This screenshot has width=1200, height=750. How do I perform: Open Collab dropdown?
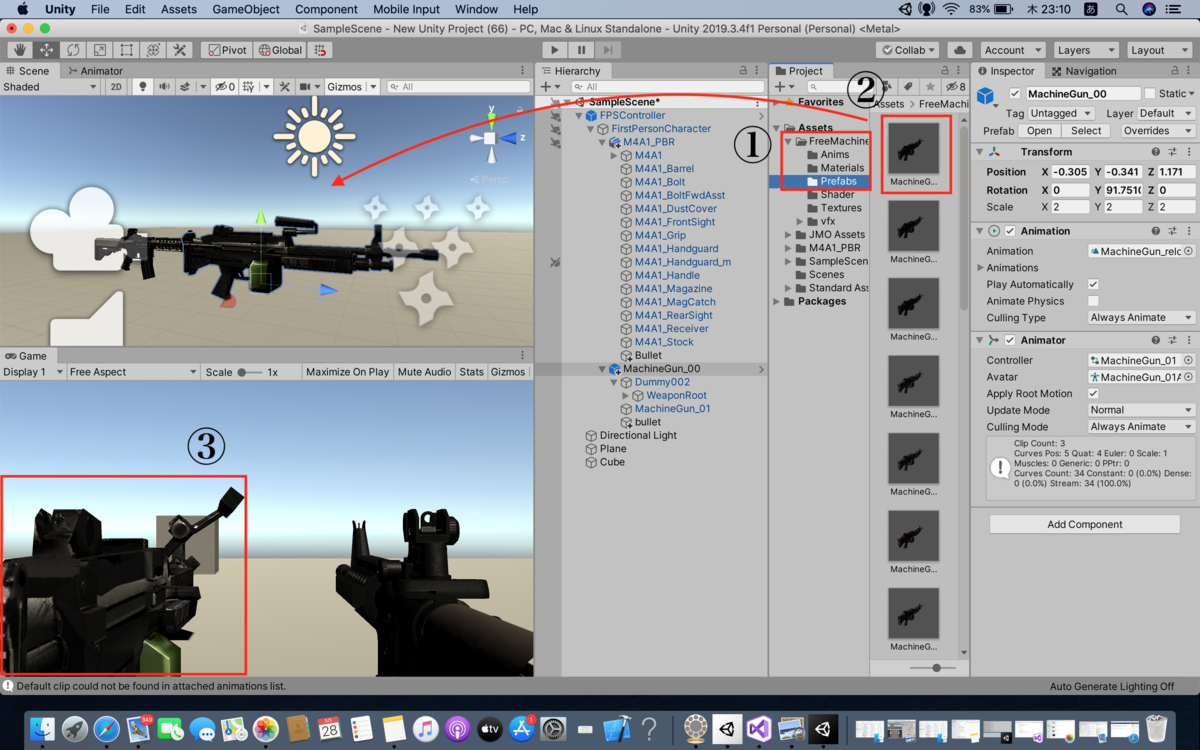point(908,50)
